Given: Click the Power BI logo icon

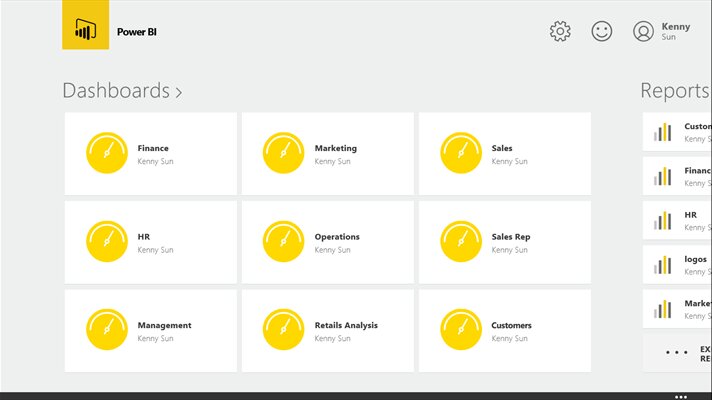Looking at the screenshot, I should (85, 31).
